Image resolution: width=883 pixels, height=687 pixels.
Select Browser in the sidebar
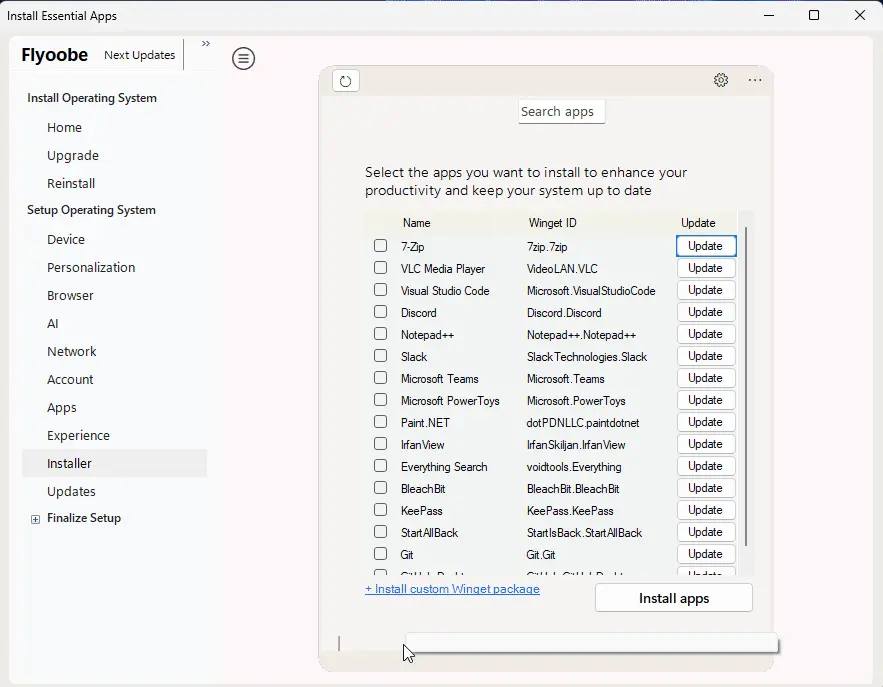tap(70, 296)
